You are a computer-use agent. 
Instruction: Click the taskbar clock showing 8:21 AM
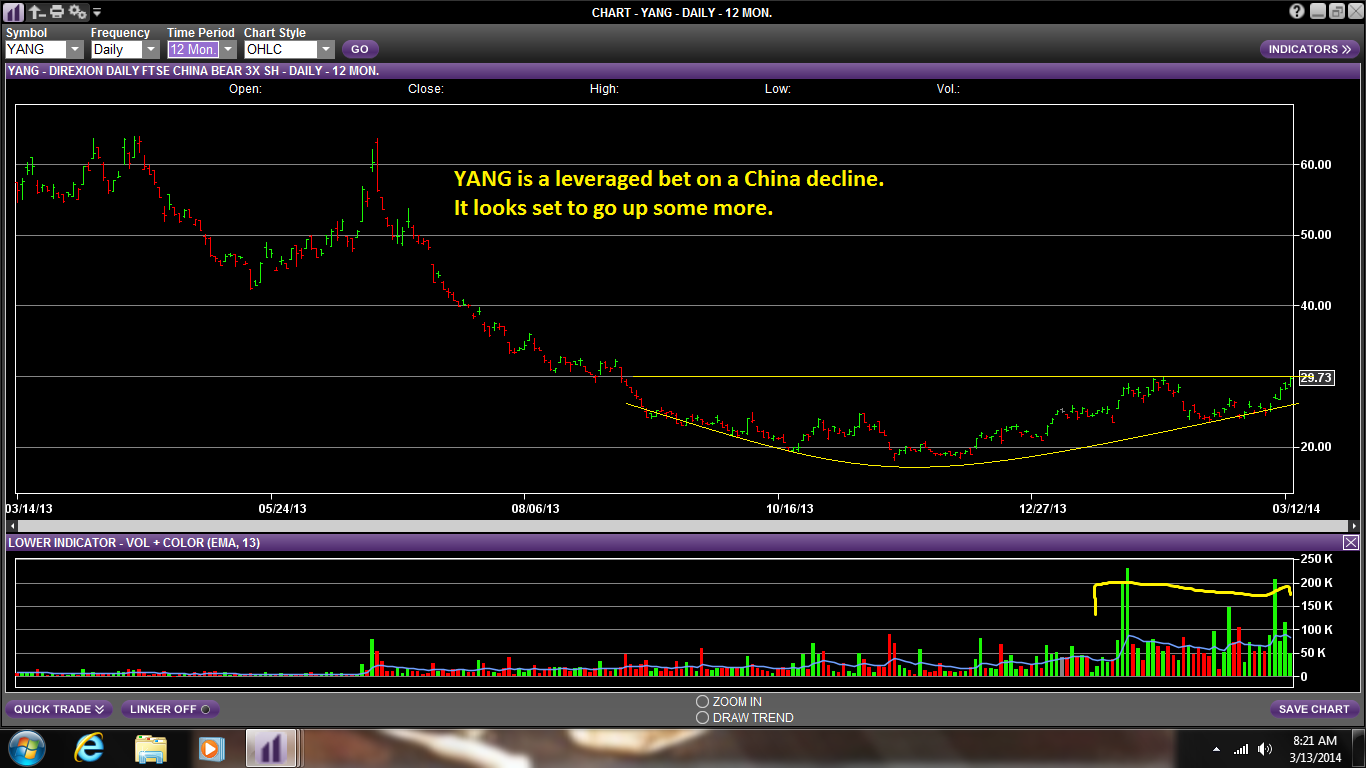(1314, 748)
